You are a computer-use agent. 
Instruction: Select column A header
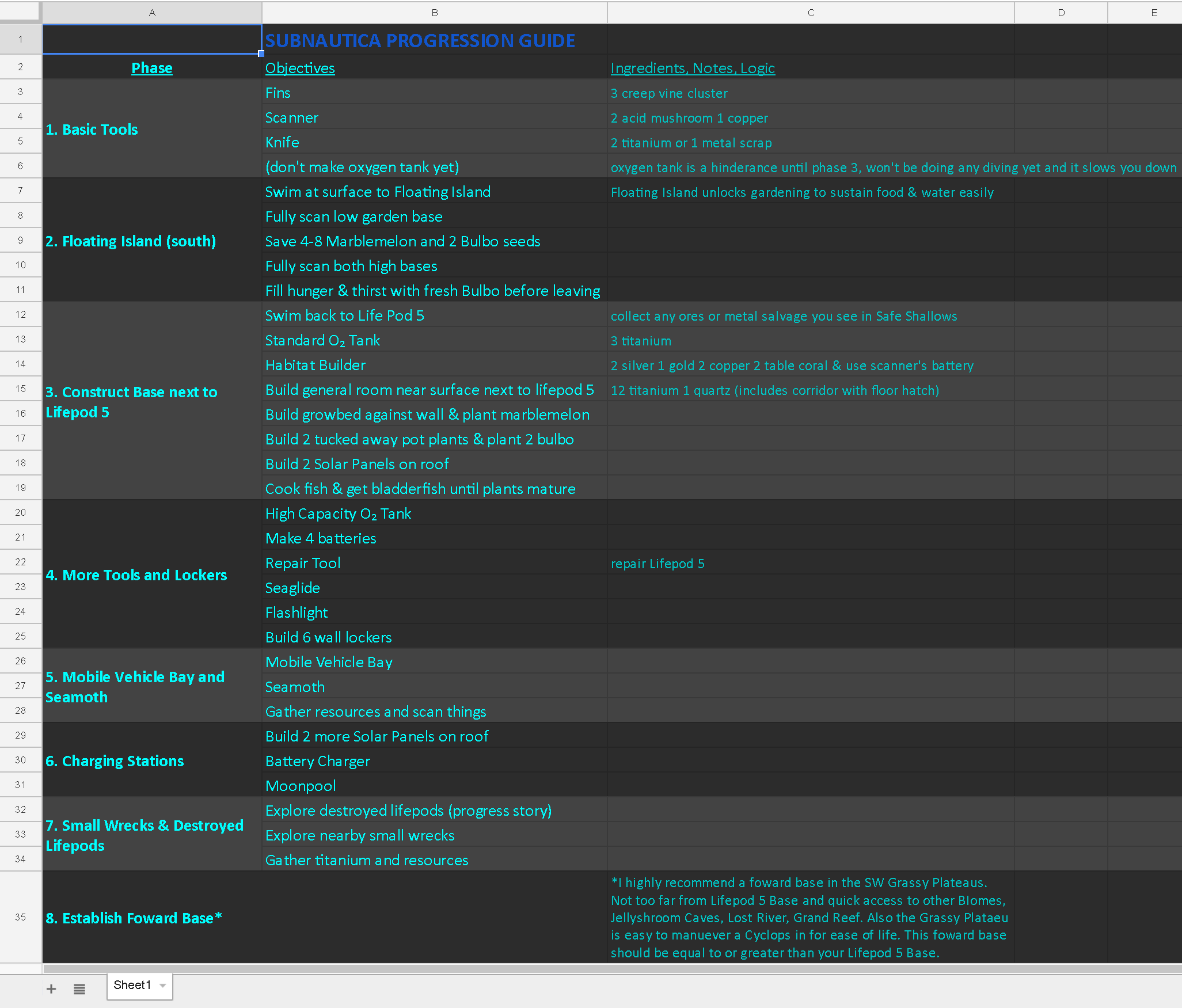click(x=152, y=13)
